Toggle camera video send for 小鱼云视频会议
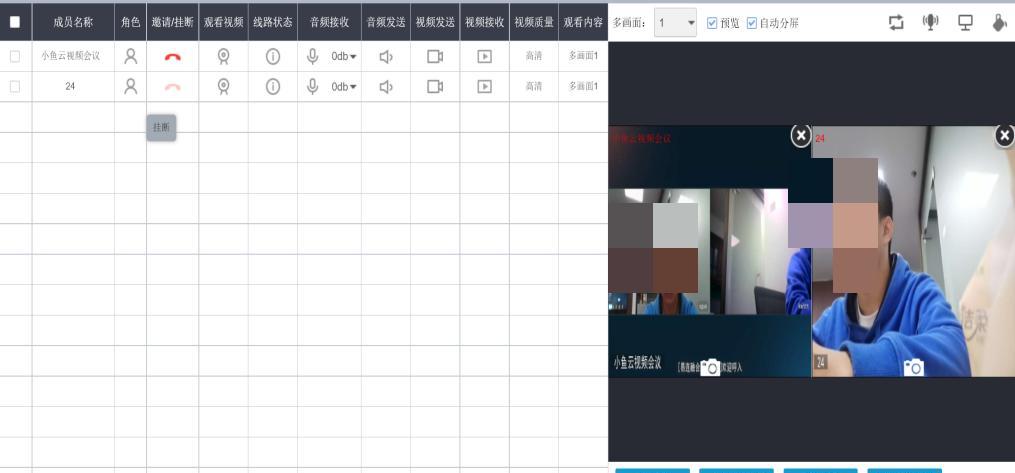Screen dimensions: 1015x473 [x=435, y=57]
